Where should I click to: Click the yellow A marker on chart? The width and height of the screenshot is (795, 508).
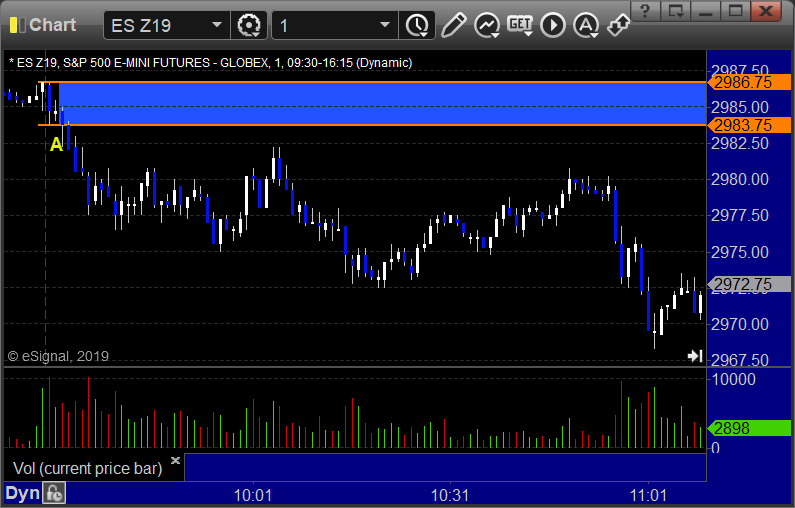[x=56, y=145]
